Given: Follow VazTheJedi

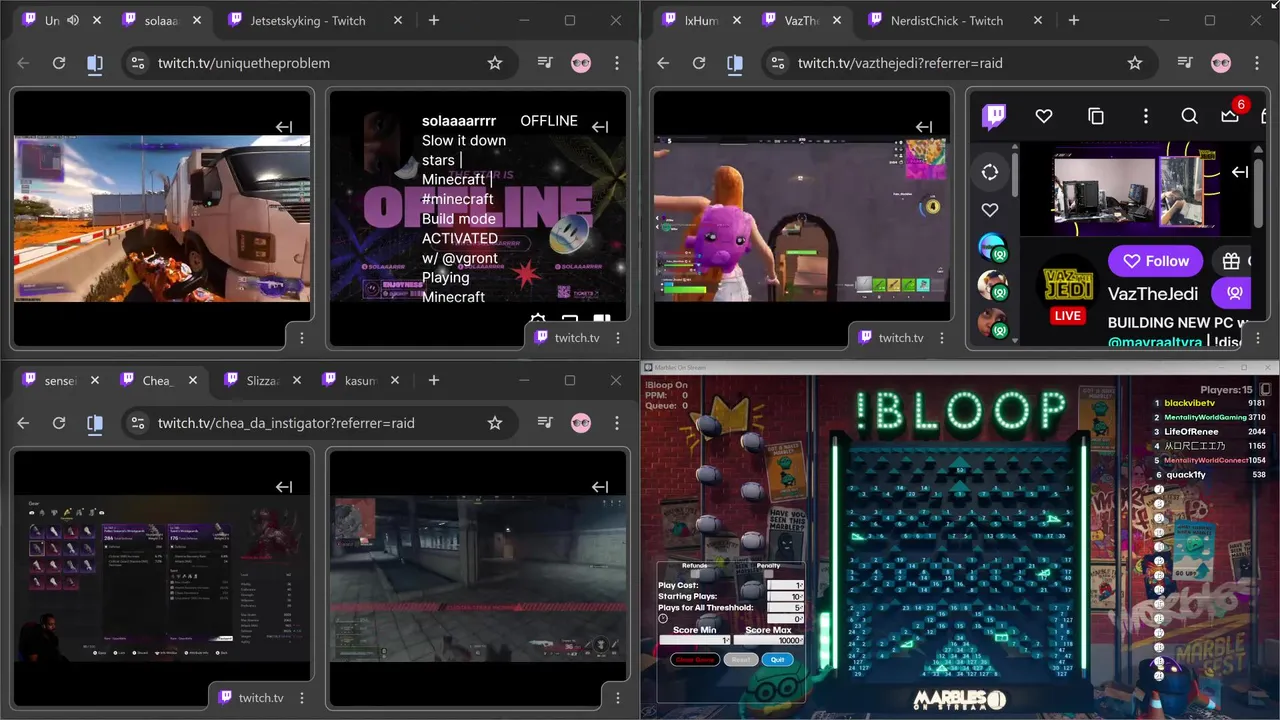Looking at the screenshot, I should [x=1155, y=261].
